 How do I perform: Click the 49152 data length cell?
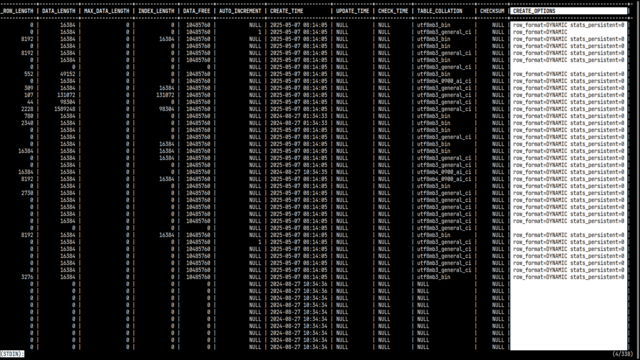click(67, 74)
